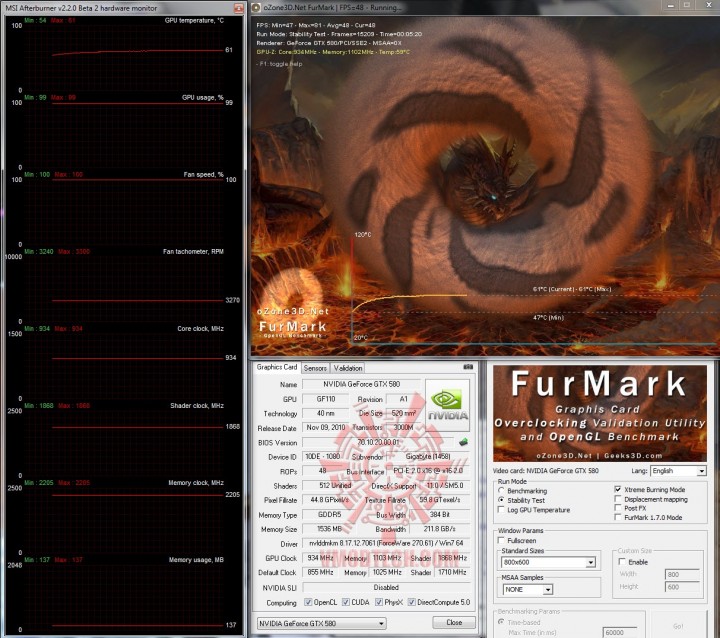Select the Time-based benchmarking option
The image size is (720, 638).
501,622
